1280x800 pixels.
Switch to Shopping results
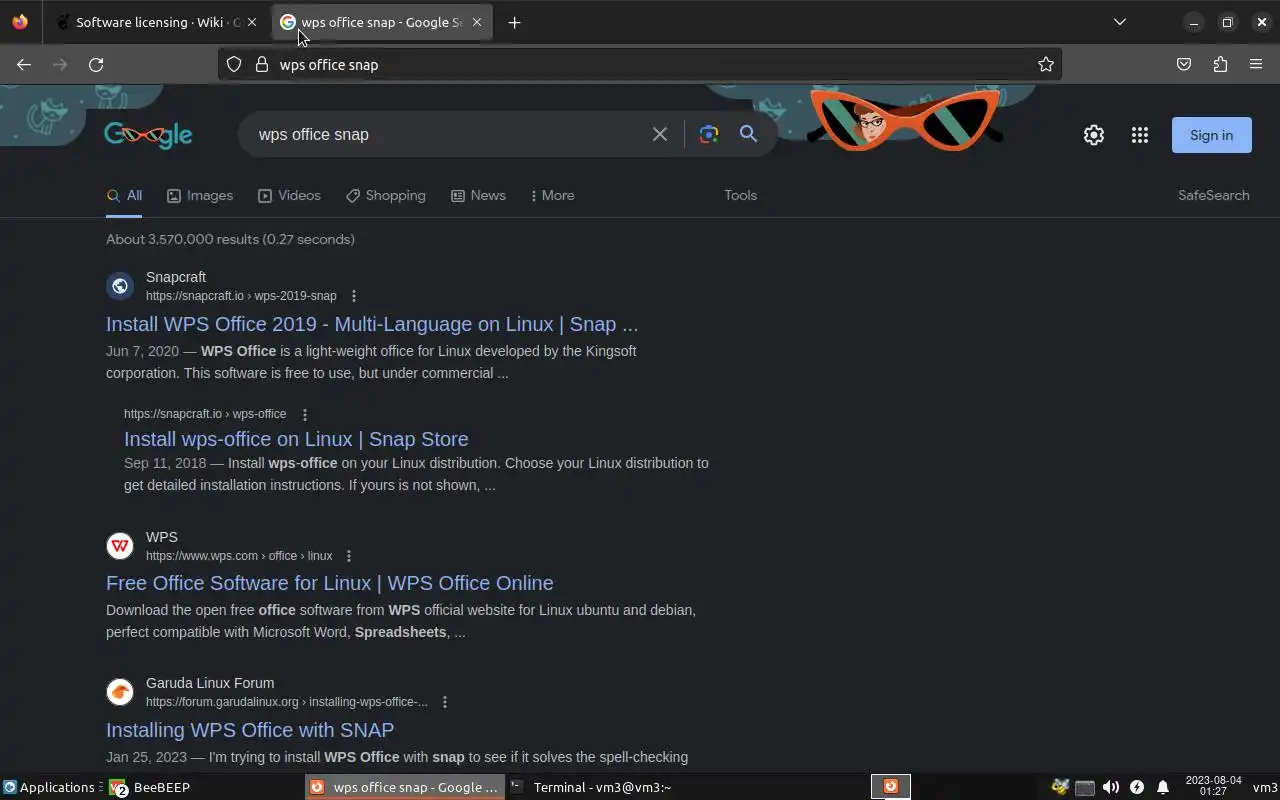coord(385,195)
